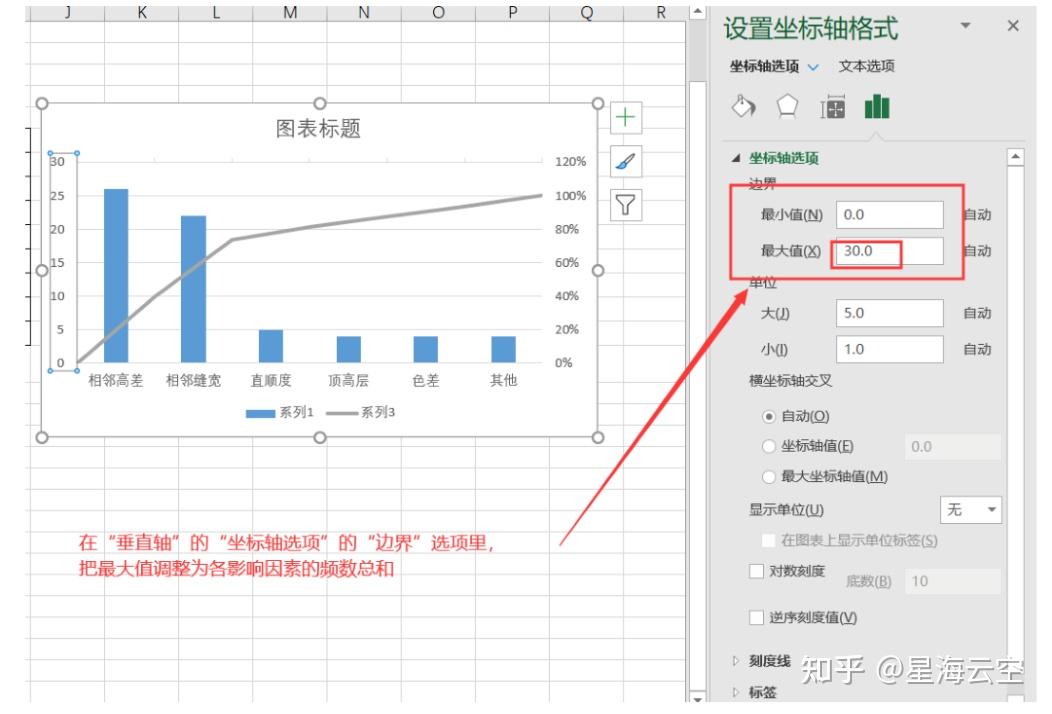Open Axis Options bar chart icon

tap(877, 107)
